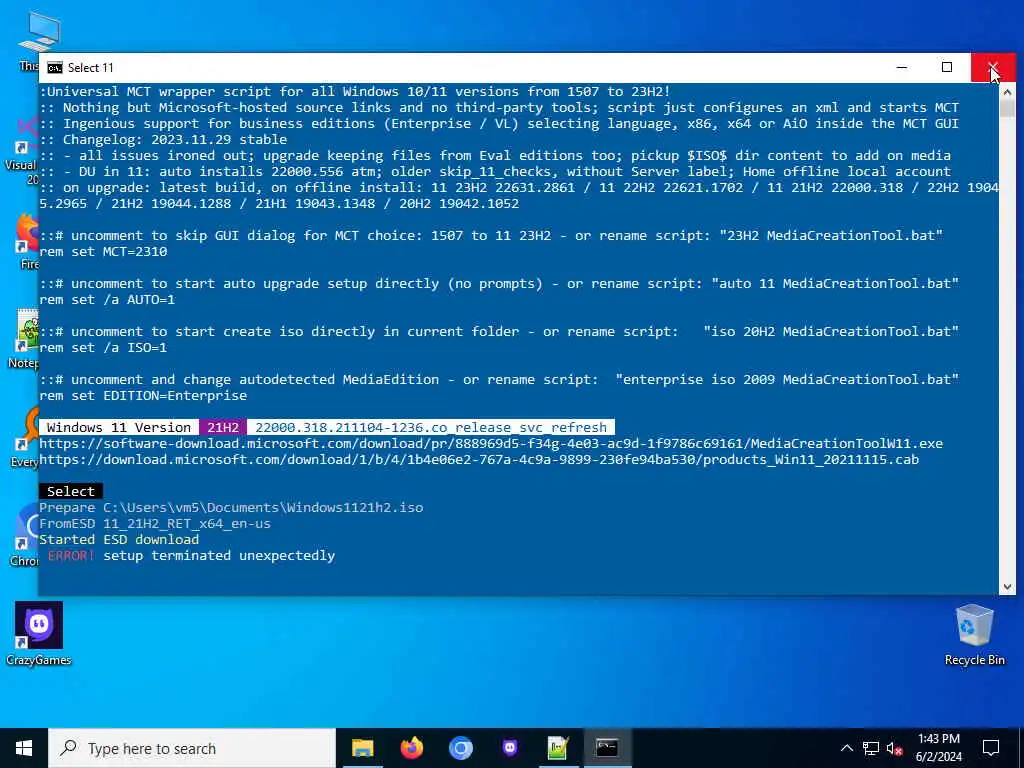Screen dimensions: 1024x768
Task: Click the 'FromESD 11_21H2_RET_x64_en-us' line
Action: pos(155,523)
